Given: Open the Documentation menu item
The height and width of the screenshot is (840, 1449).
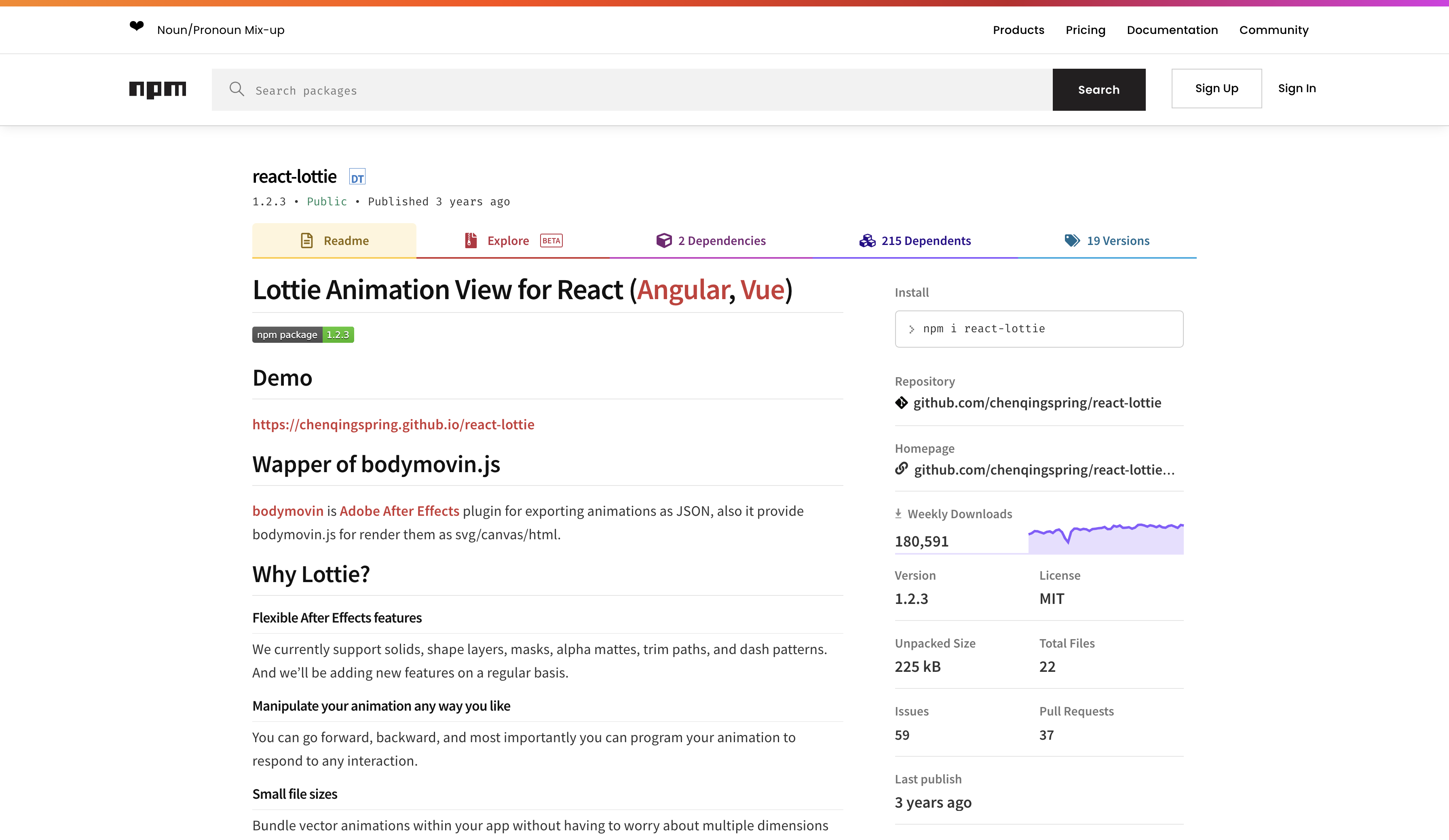Looking at the screenshot, I should click(x=1172, y=30).
